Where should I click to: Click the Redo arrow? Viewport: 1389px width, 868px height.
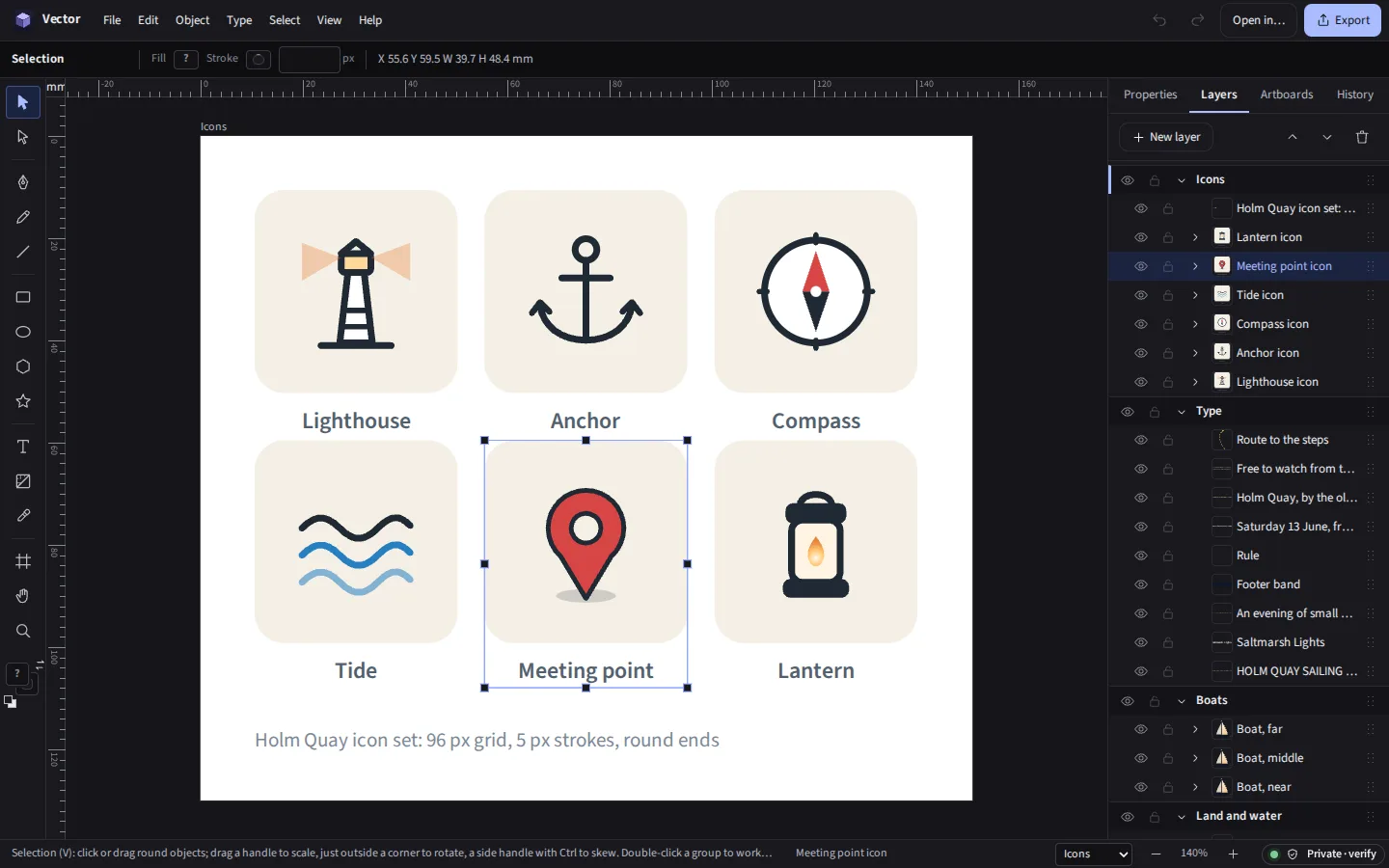[x=1197, y=20]
